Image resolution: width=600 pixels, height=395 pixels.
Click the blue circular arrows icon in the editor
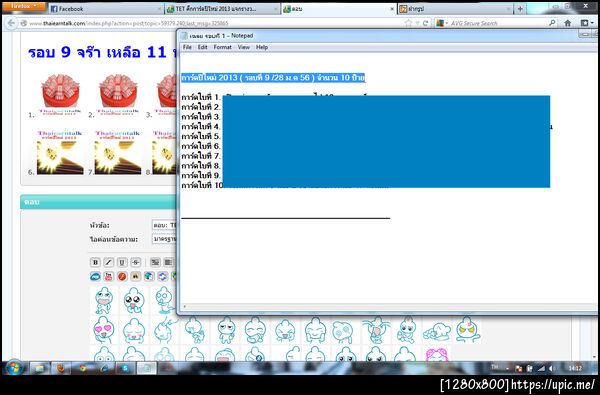click(163, 276)
